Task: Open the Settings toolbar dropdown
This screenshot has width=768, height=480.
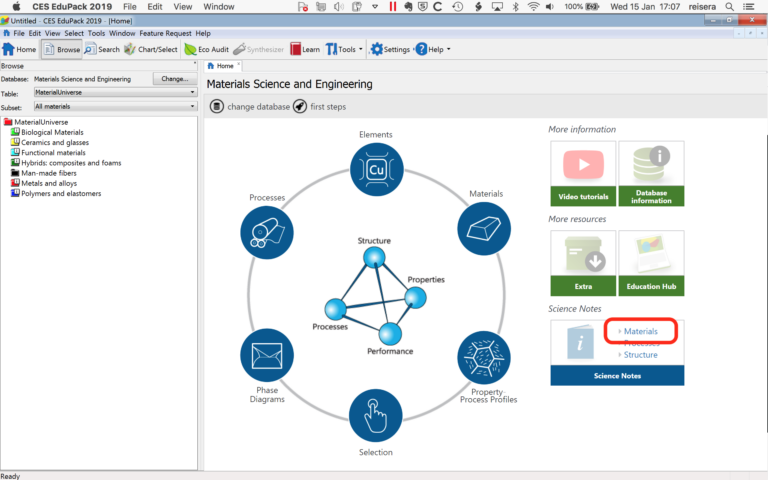Action: 390,49
